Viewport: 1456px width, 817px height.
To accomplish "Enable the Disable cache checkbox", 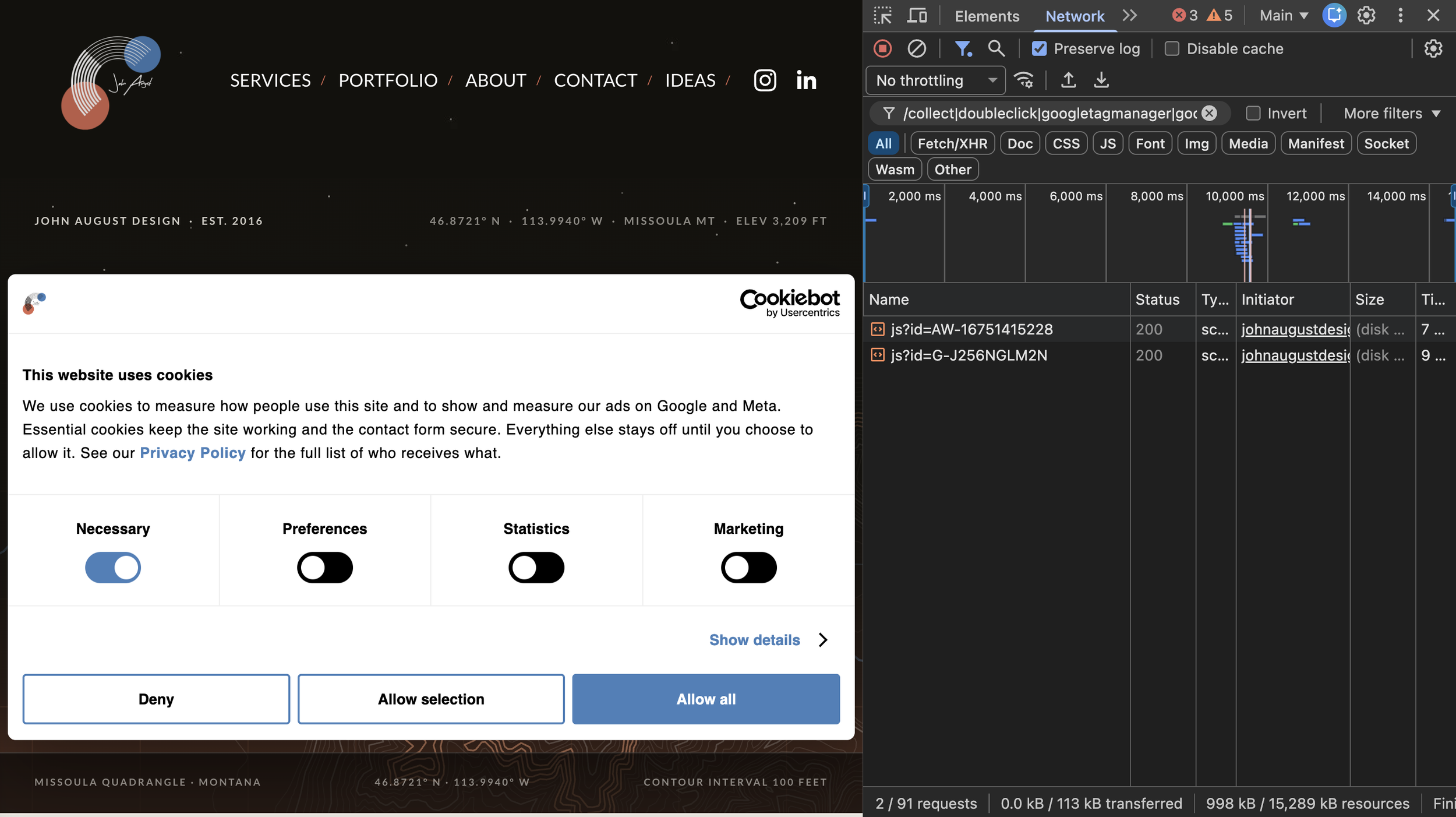I will coord(1172,48).
